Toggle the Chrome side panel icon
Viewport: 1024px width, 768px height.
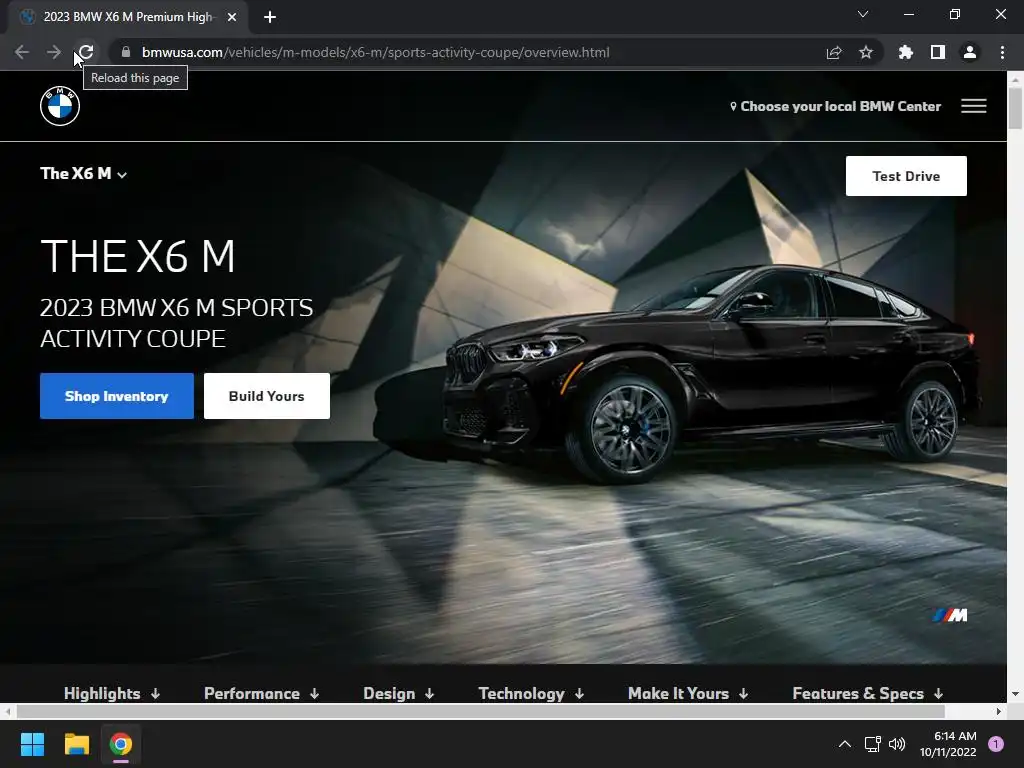click(938, 52)
